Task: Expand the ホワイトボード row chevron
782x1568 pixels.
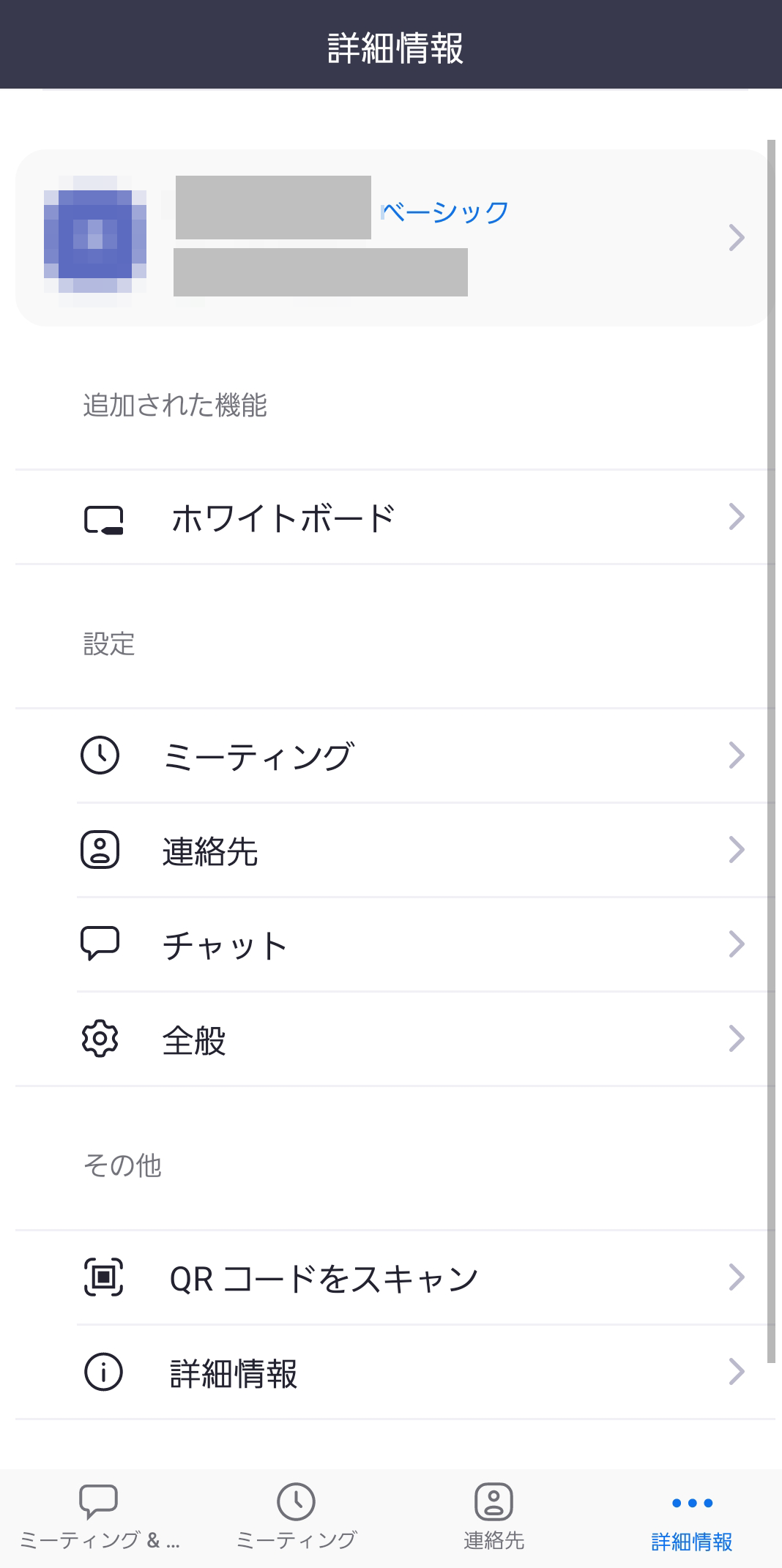Action: pos(737,517)
